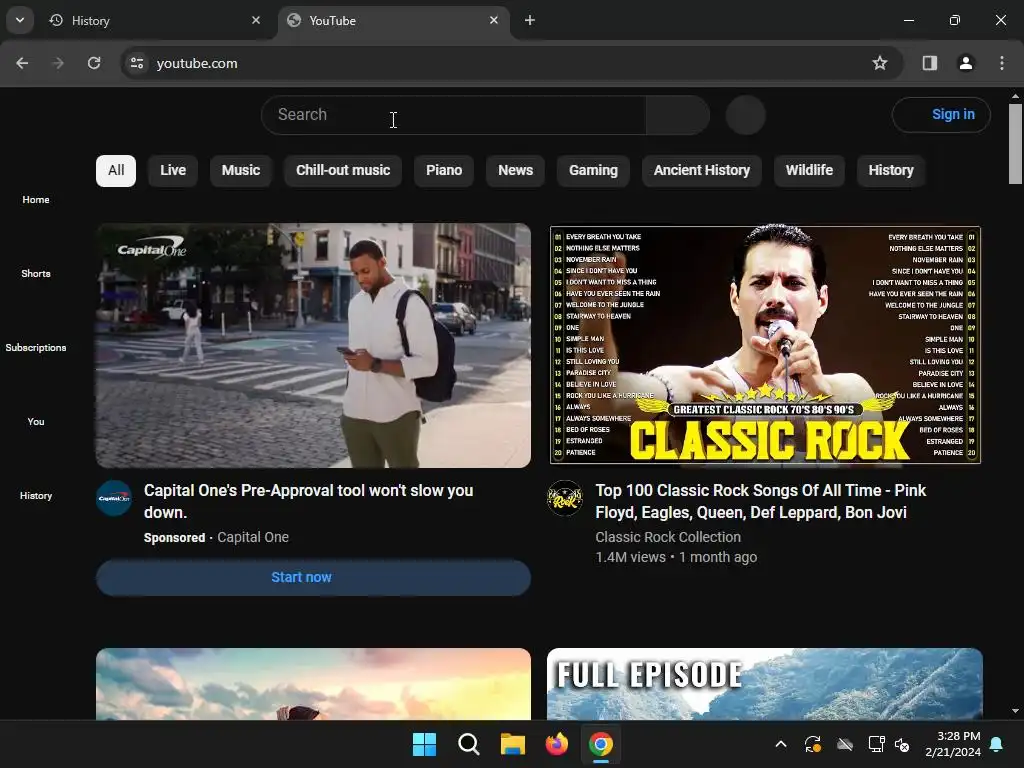Click the page vertical scrollbar thumb
This screenshot has width=1024, height=768.
pos(1015,144)
